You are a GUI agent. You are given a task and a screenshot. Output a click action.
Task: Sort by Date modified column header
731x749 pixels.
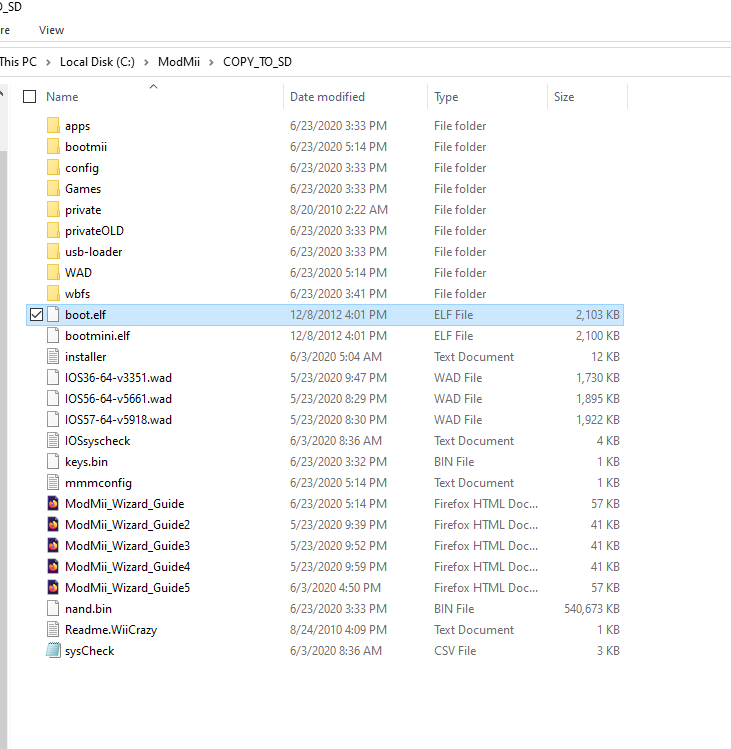pos(327,97)
